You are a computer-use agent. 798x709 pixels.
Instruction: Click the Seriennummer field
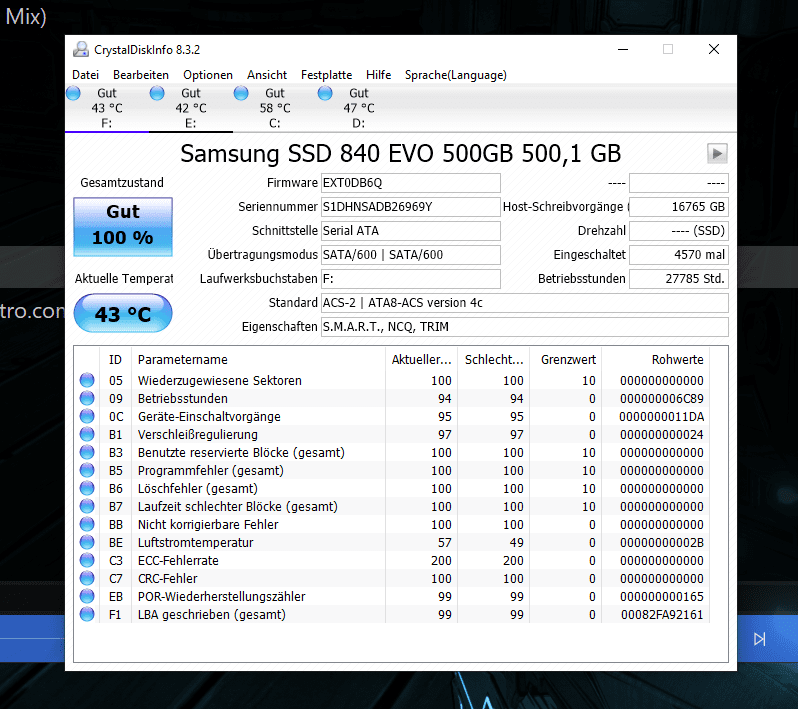[410, 207]
